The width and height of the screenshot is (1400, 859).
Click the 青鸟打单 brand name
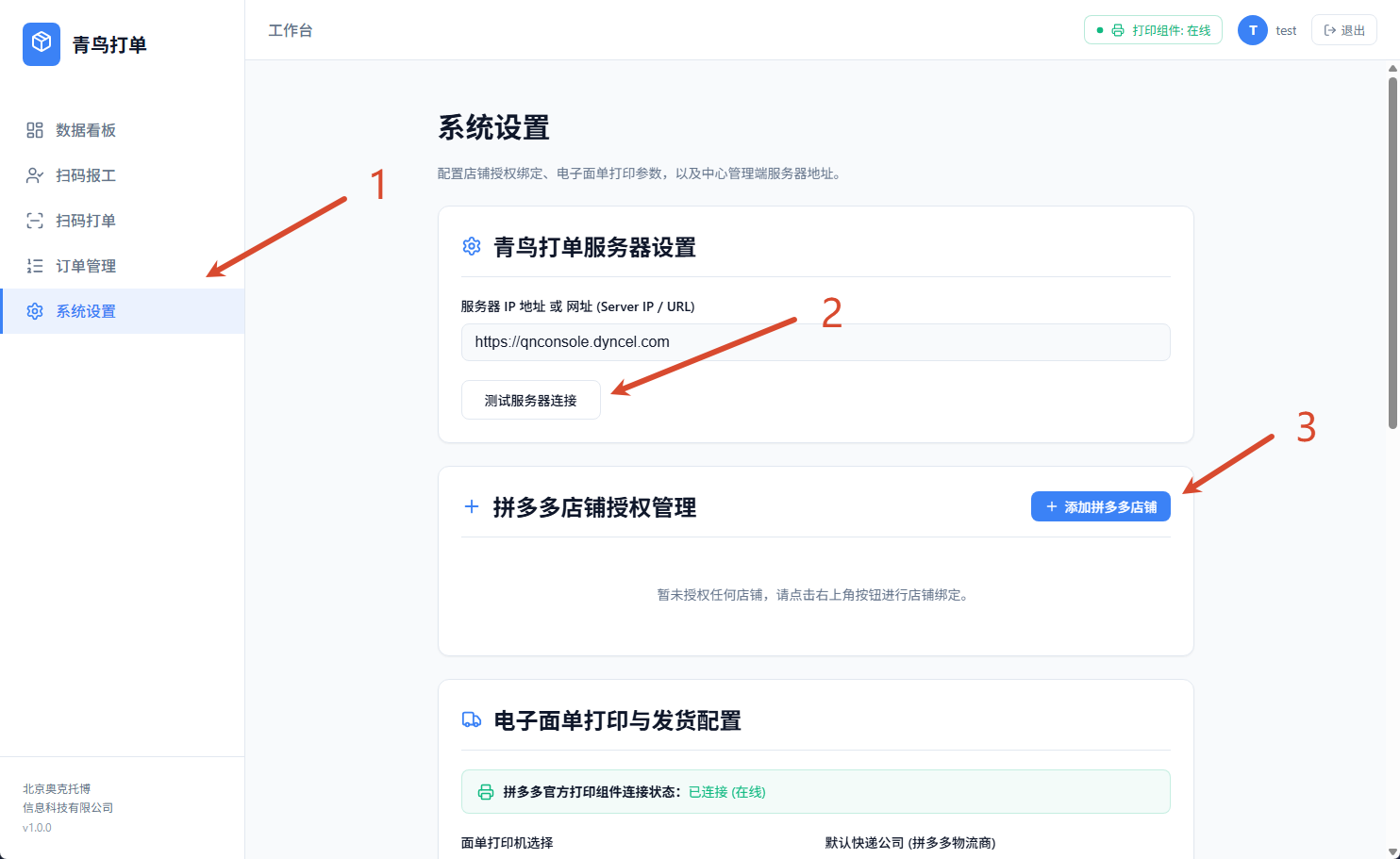point(109,44)
